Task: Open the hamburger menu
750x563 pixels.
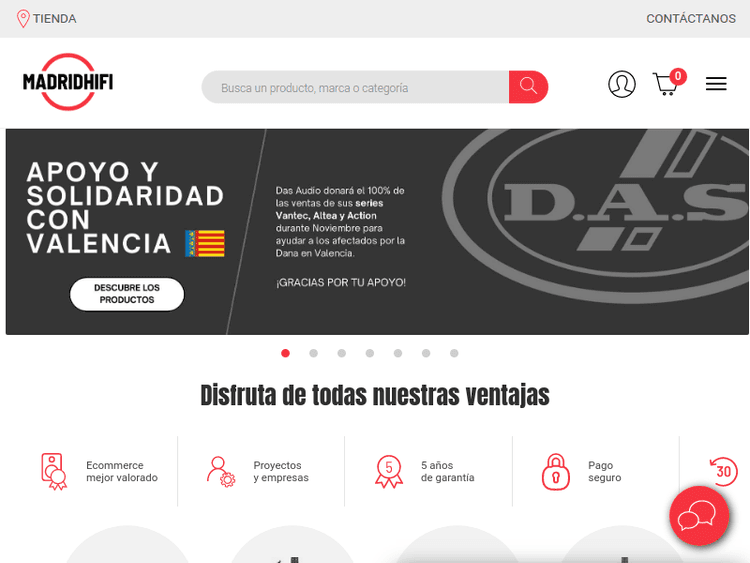Action: [716, 84]
